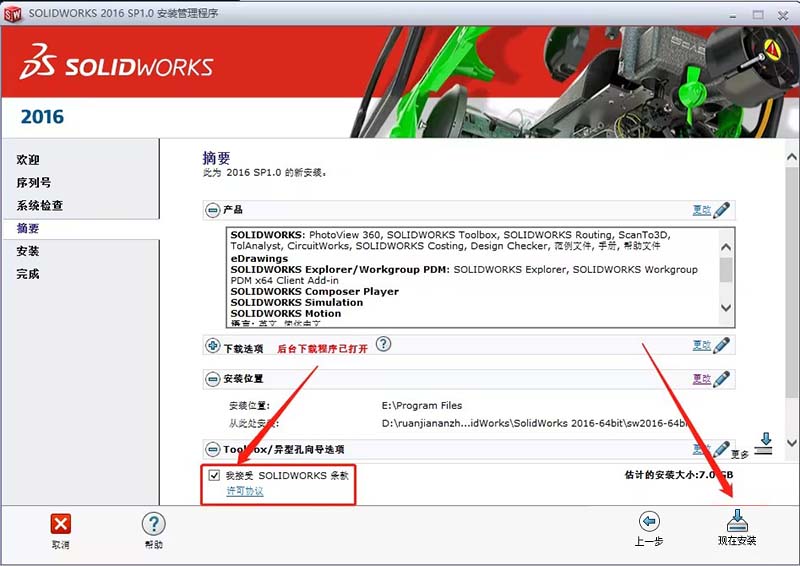The image size is (800, 566).
Task: Collapse the Toolbox/异型孔向导选项 section
Action: (212, 449)
